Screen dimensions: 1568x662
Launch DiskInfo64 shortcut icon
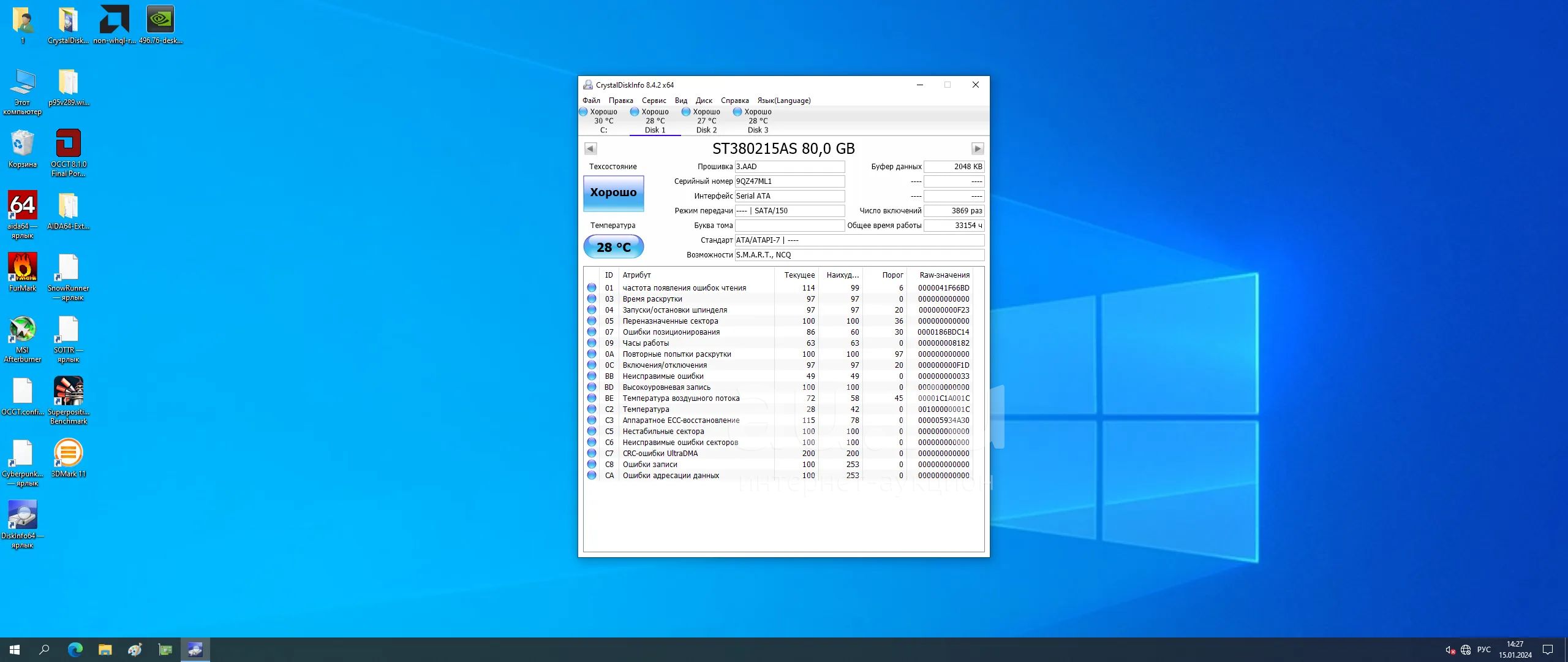[23, 525]
